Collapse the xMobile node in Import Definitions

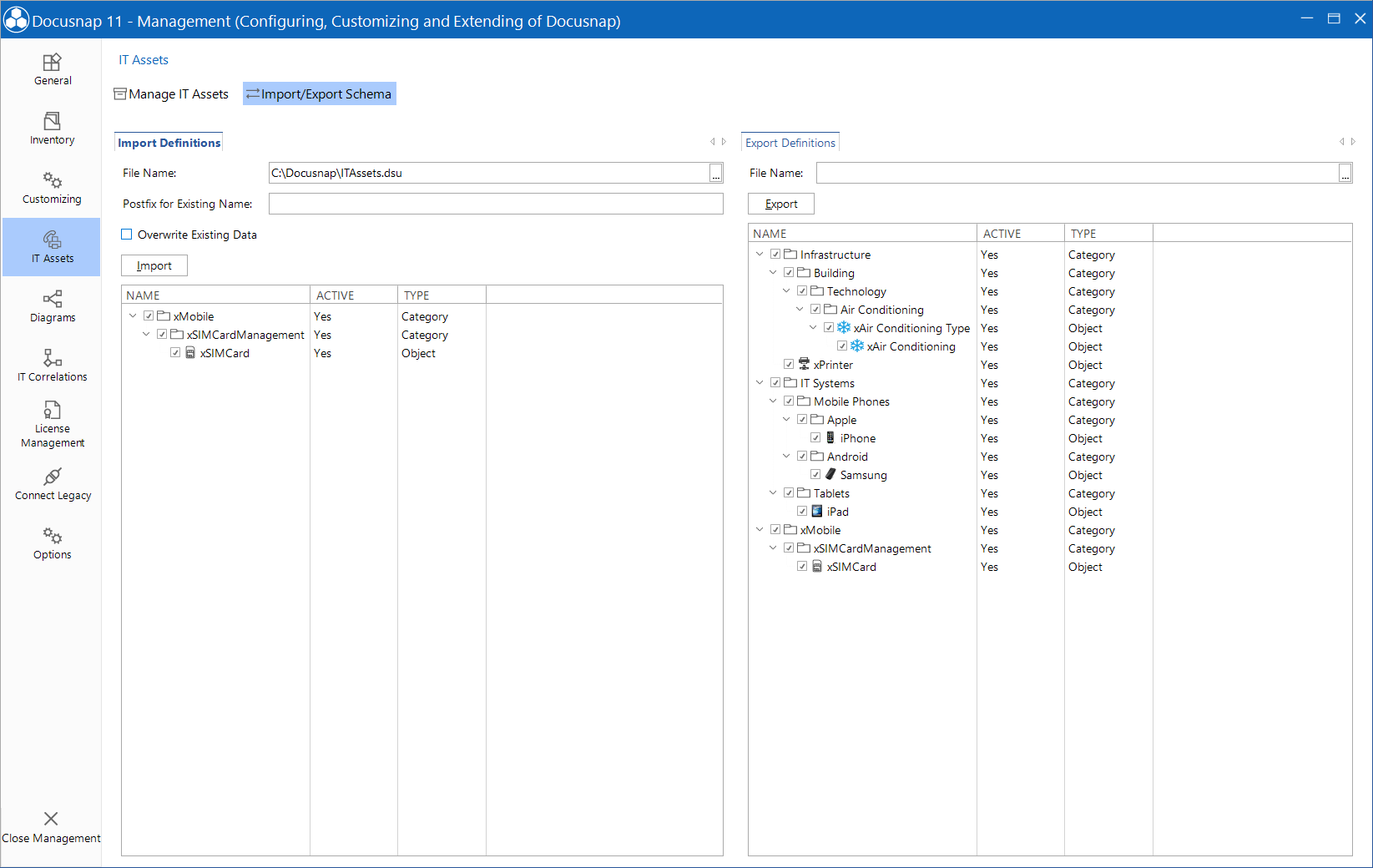[133, 315]
